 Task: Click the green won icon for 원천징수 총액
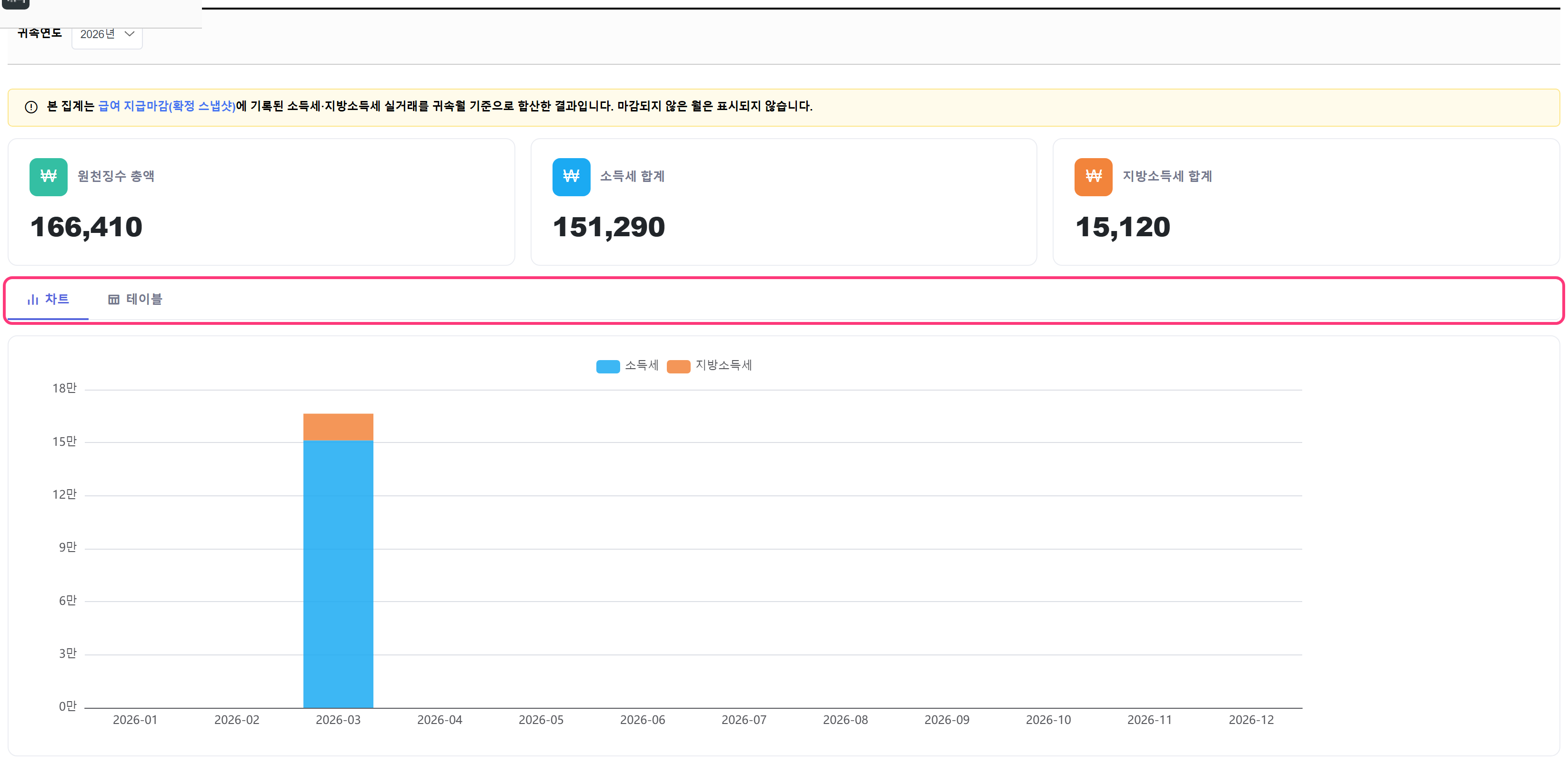click(x=48, y=177)
